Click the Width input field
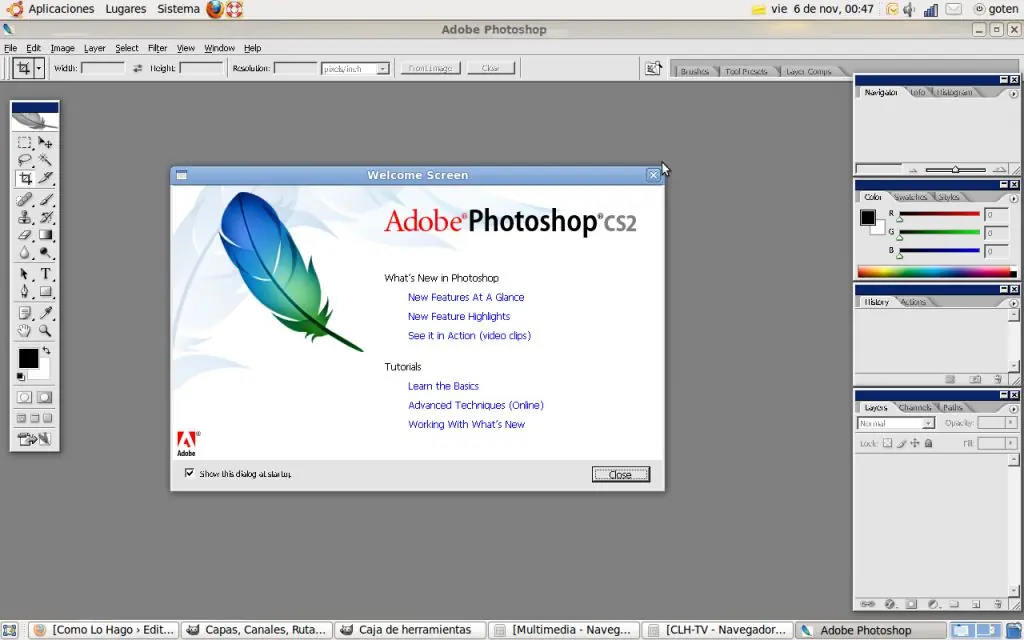 (103, 68)
